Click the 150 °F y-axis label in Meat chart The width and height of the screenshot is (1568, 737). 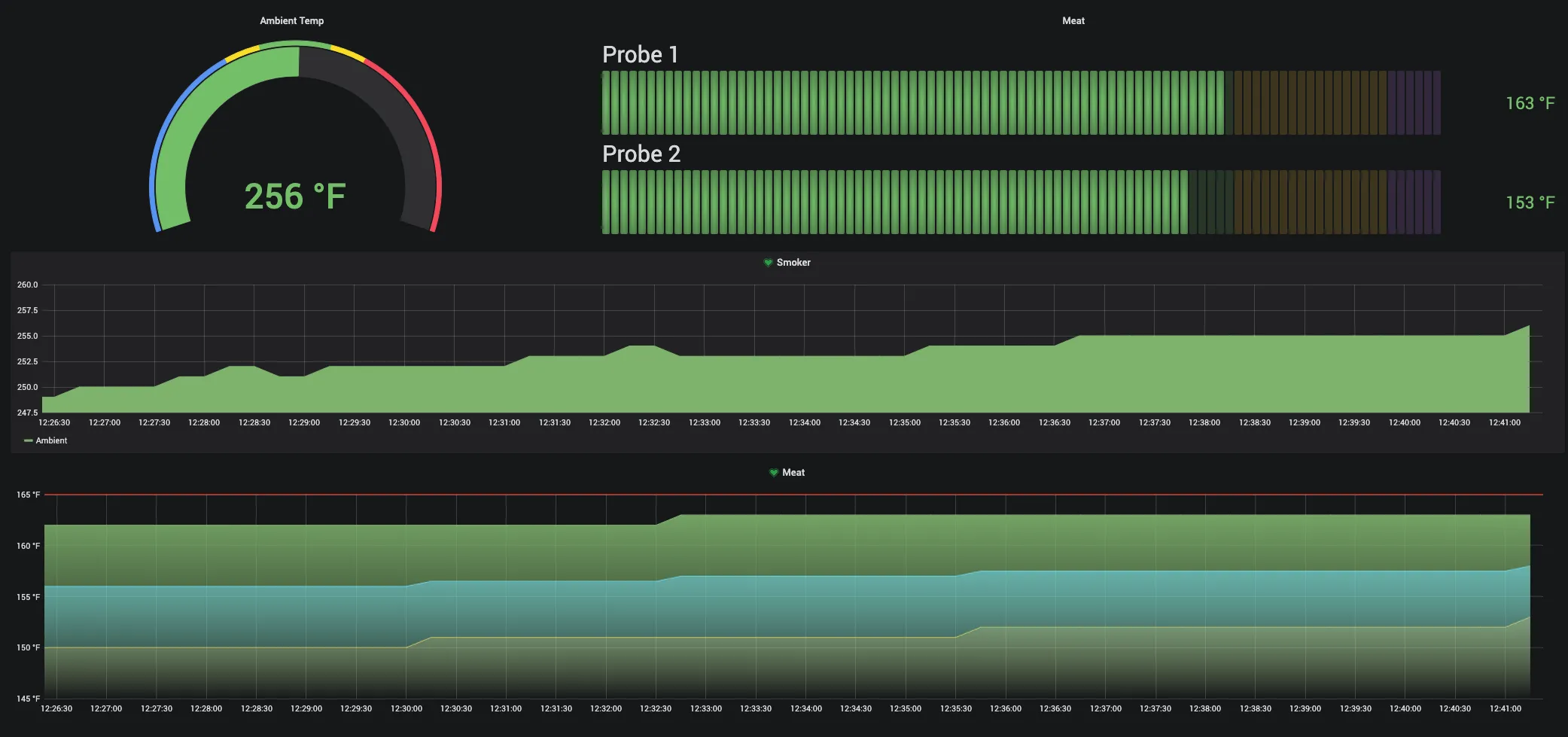[x=29, y=647]
